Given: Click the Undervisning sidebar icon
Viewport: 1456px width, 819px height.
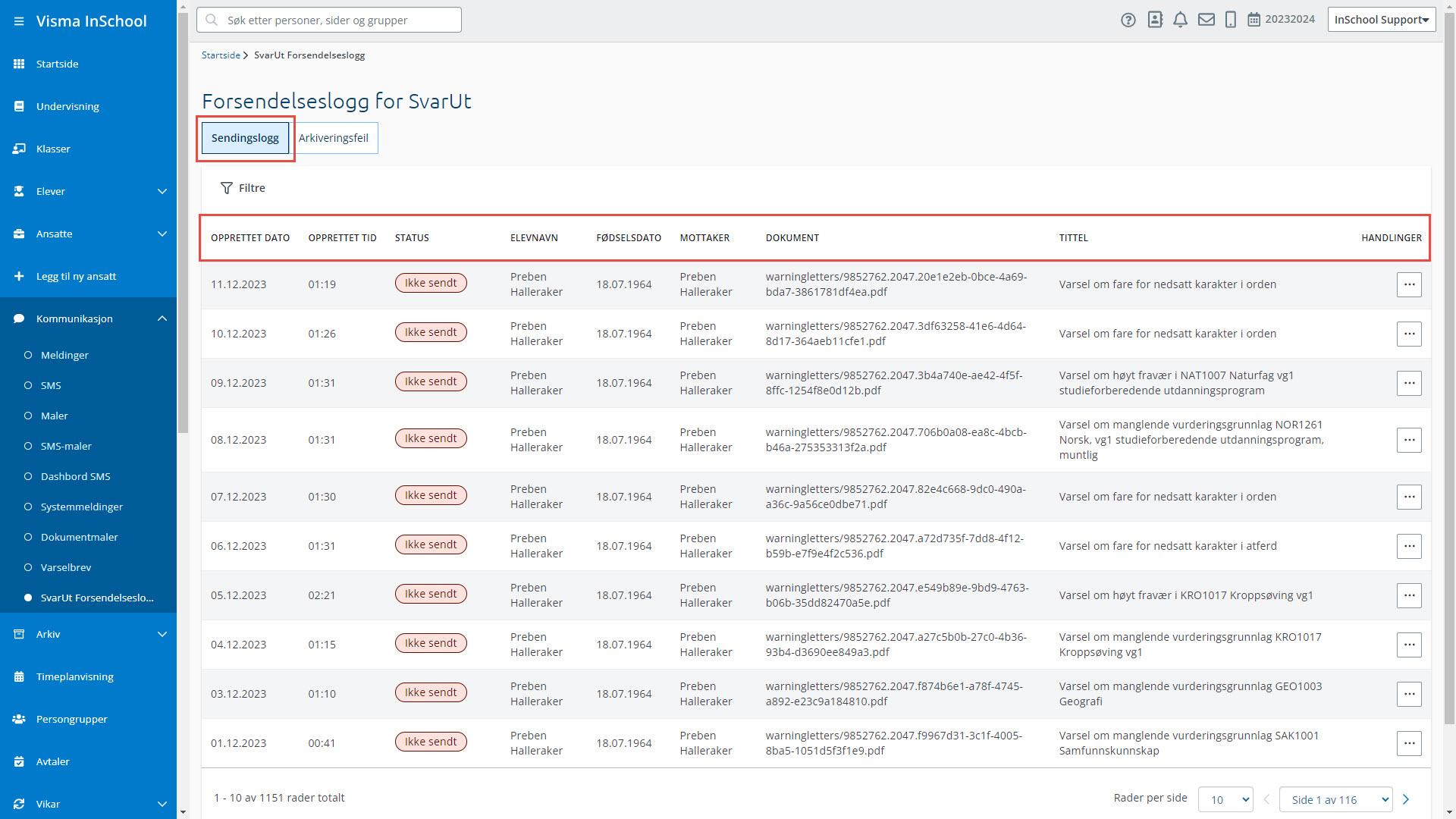Looking at the screenshot, I should pyautogui.click(x=19, y=106).
